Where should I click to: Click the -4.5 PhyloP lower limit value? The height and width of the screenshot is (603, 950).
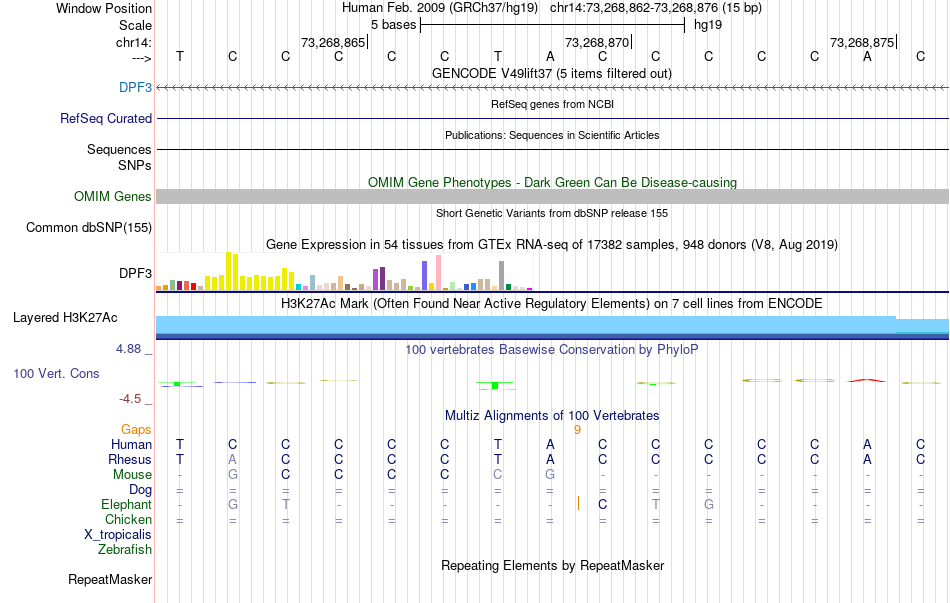tap(130, 399)
